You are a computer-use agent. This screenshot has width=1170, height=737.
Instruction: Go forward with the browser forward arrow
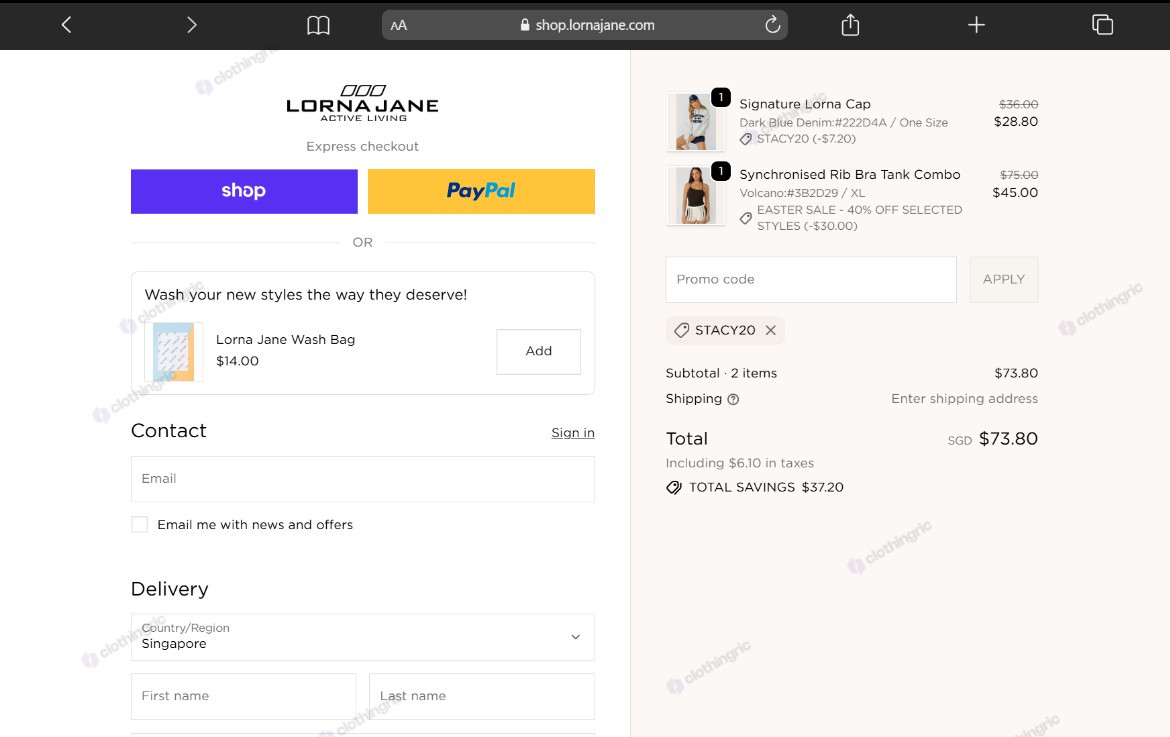192,25
